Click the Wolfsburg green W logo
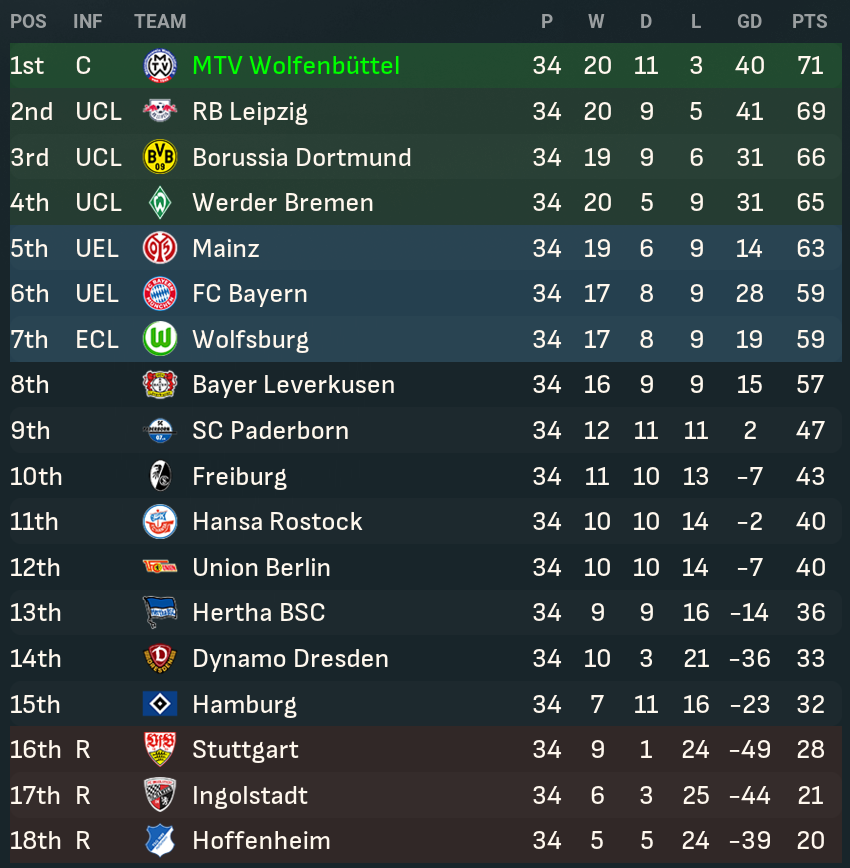The image size is (850, 868). [x=160, y=339]
